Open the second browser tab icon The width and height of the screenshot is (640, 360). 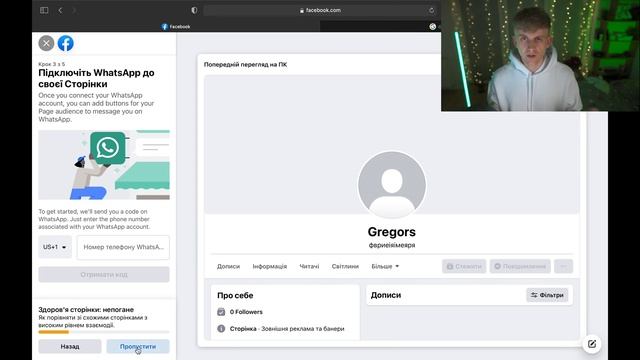point(433,27)
